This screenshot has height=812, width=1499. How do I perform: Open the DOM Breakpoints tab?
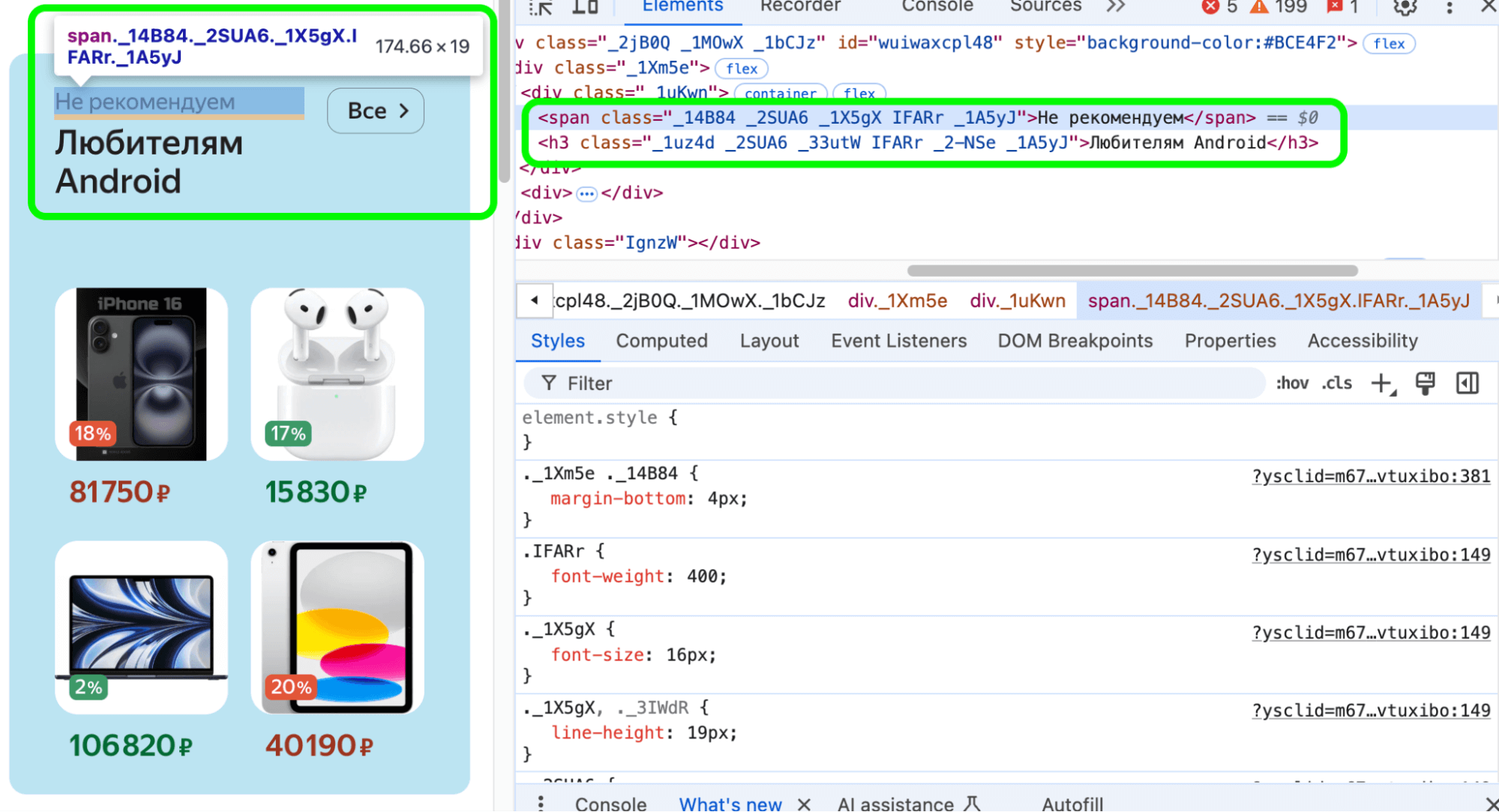coord(1075,341)
